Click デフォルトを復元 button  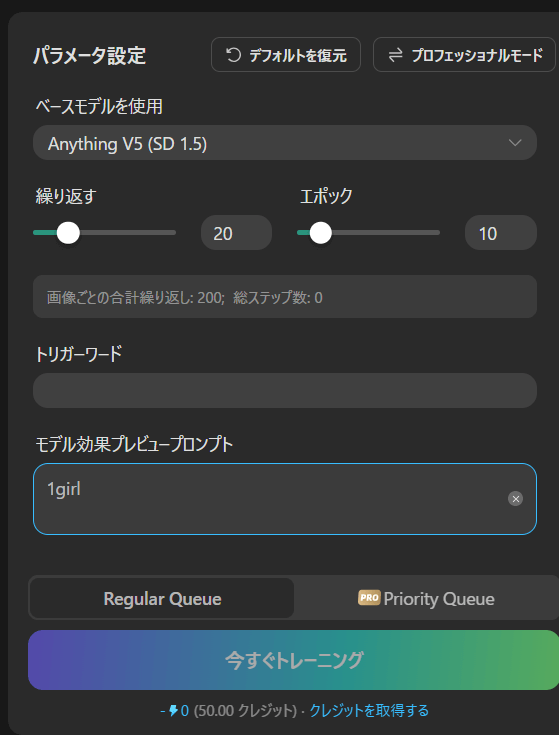click(286, 55)
